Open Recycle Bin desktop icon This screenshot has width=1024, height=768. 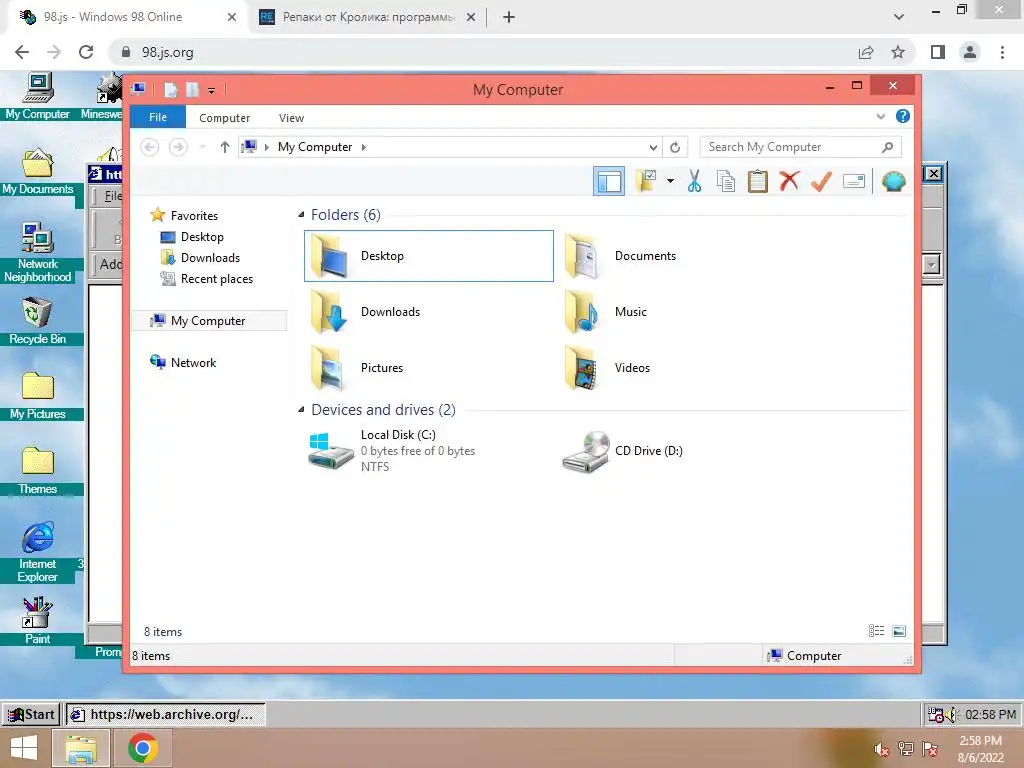tap(38, 321)
